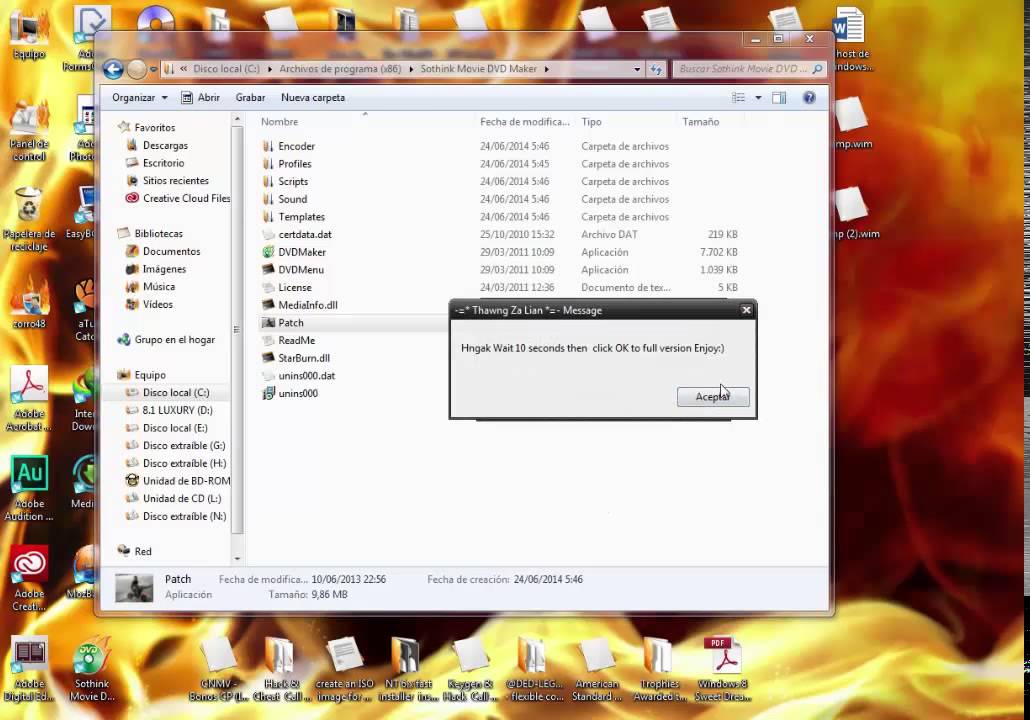Close the Thawng Za Lian message dialog
Image resolution: width=1030 pixels, height=720 pixels.
746,310
